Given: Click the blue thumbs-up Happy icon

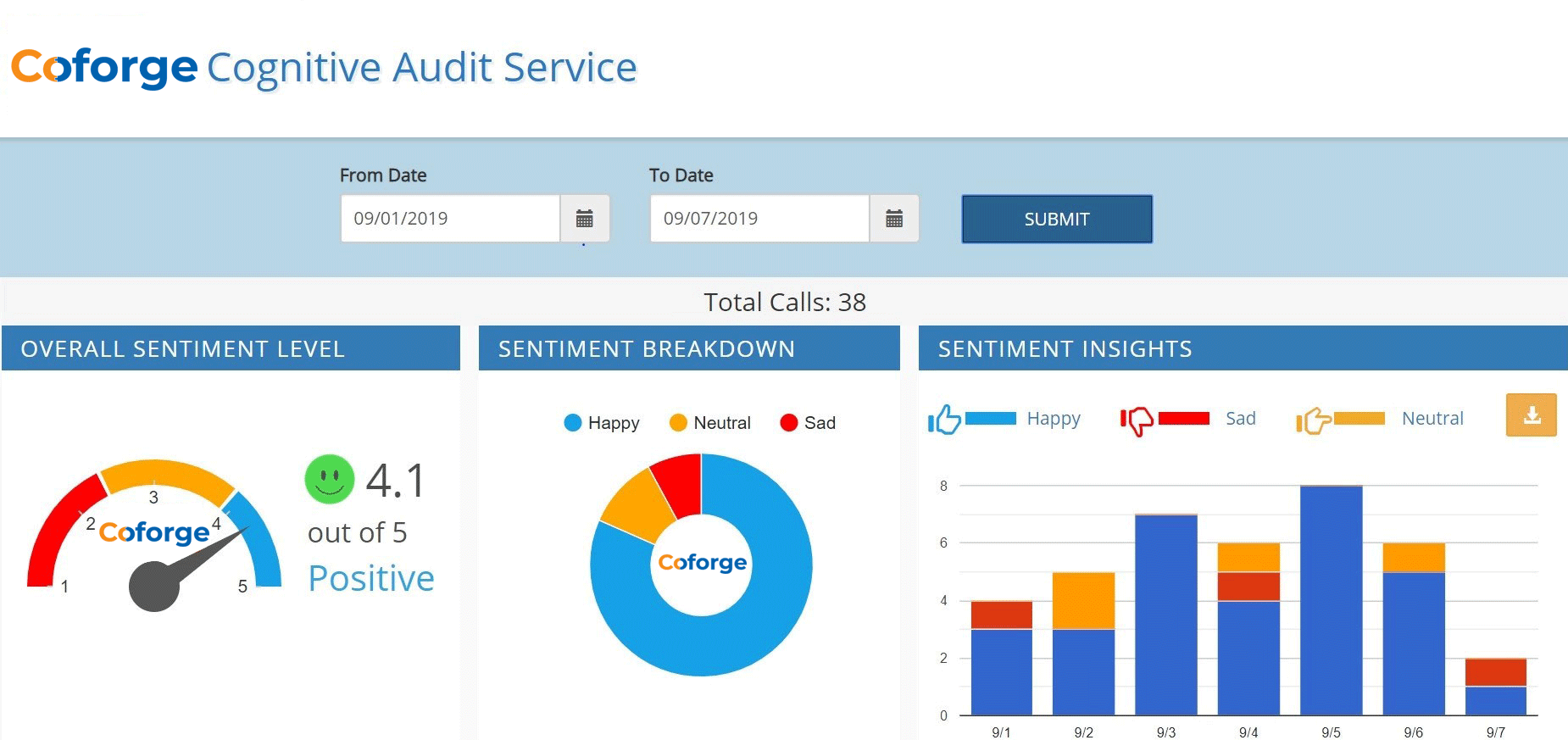Looking at the screenshot, I should 944,419.
